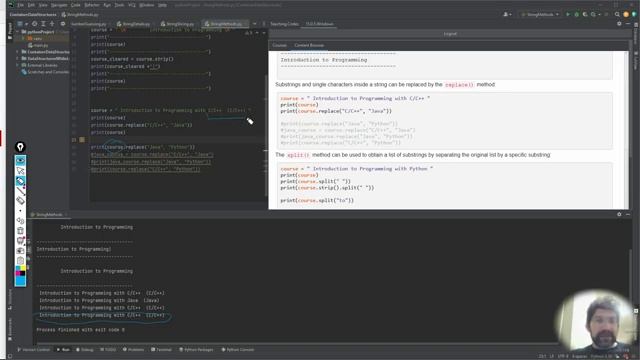Expand DataStructuresWithLists folder
The width and height of the screenshot is (640, 360).
[x=18, y=58]
